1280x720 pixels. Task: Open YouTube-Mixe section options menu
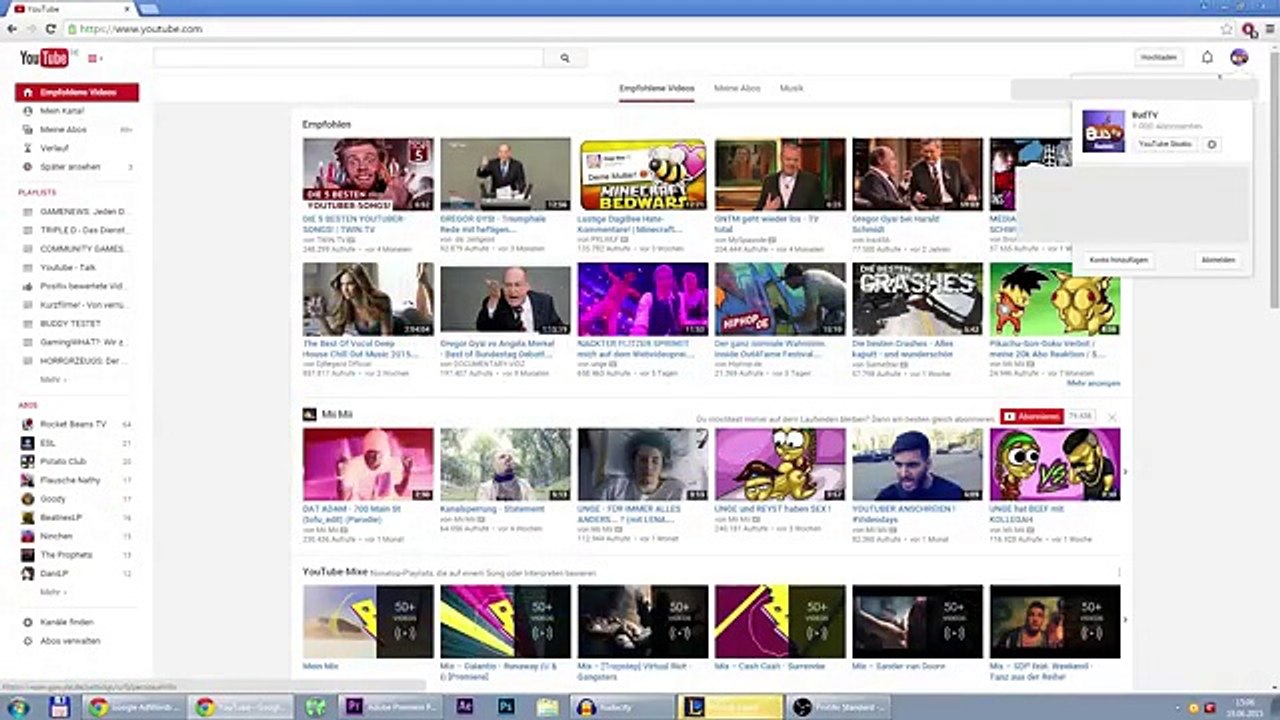[1118, 573]
